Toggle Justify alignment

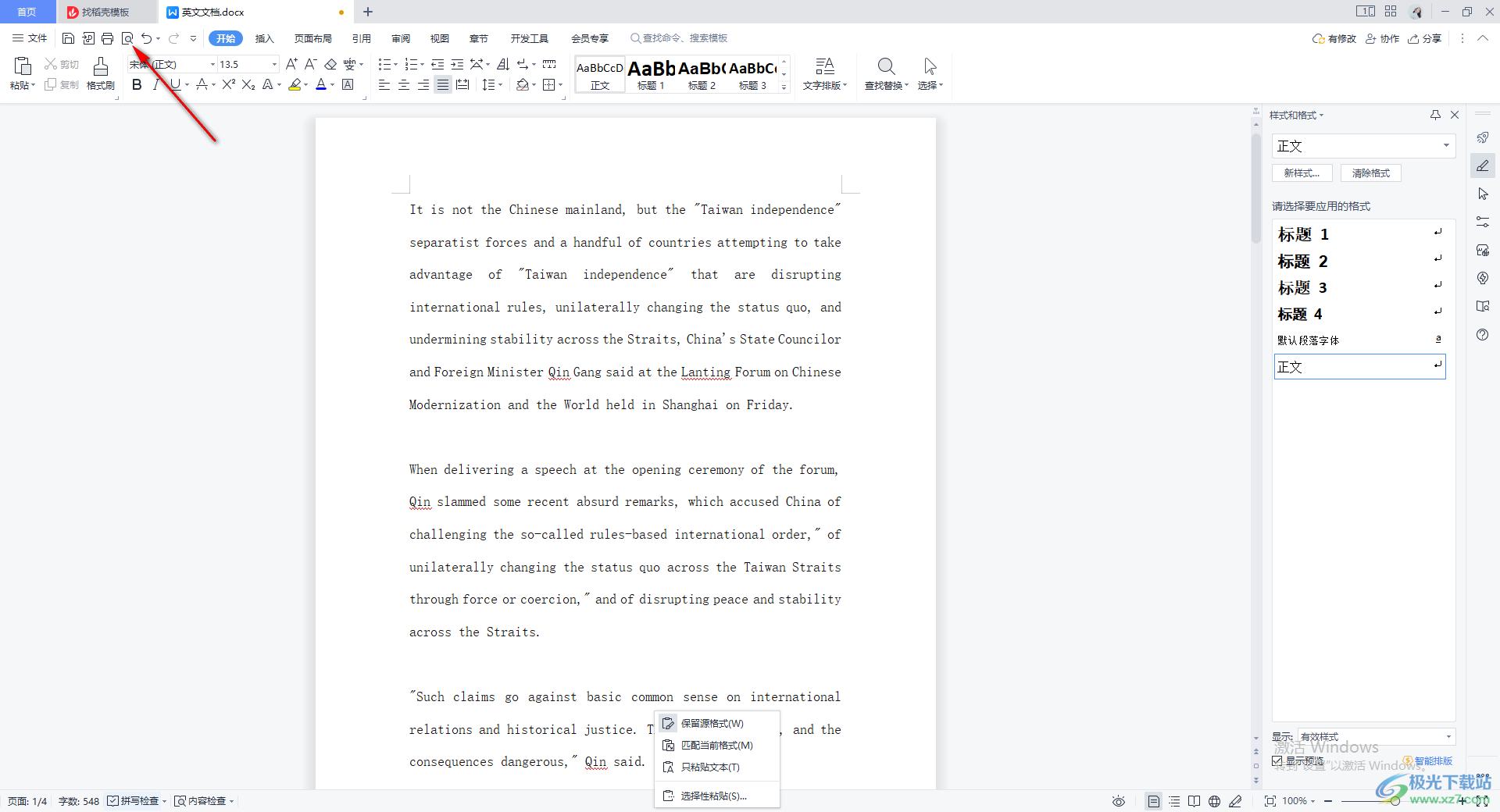pyautogui.click(x=443, y=84)
